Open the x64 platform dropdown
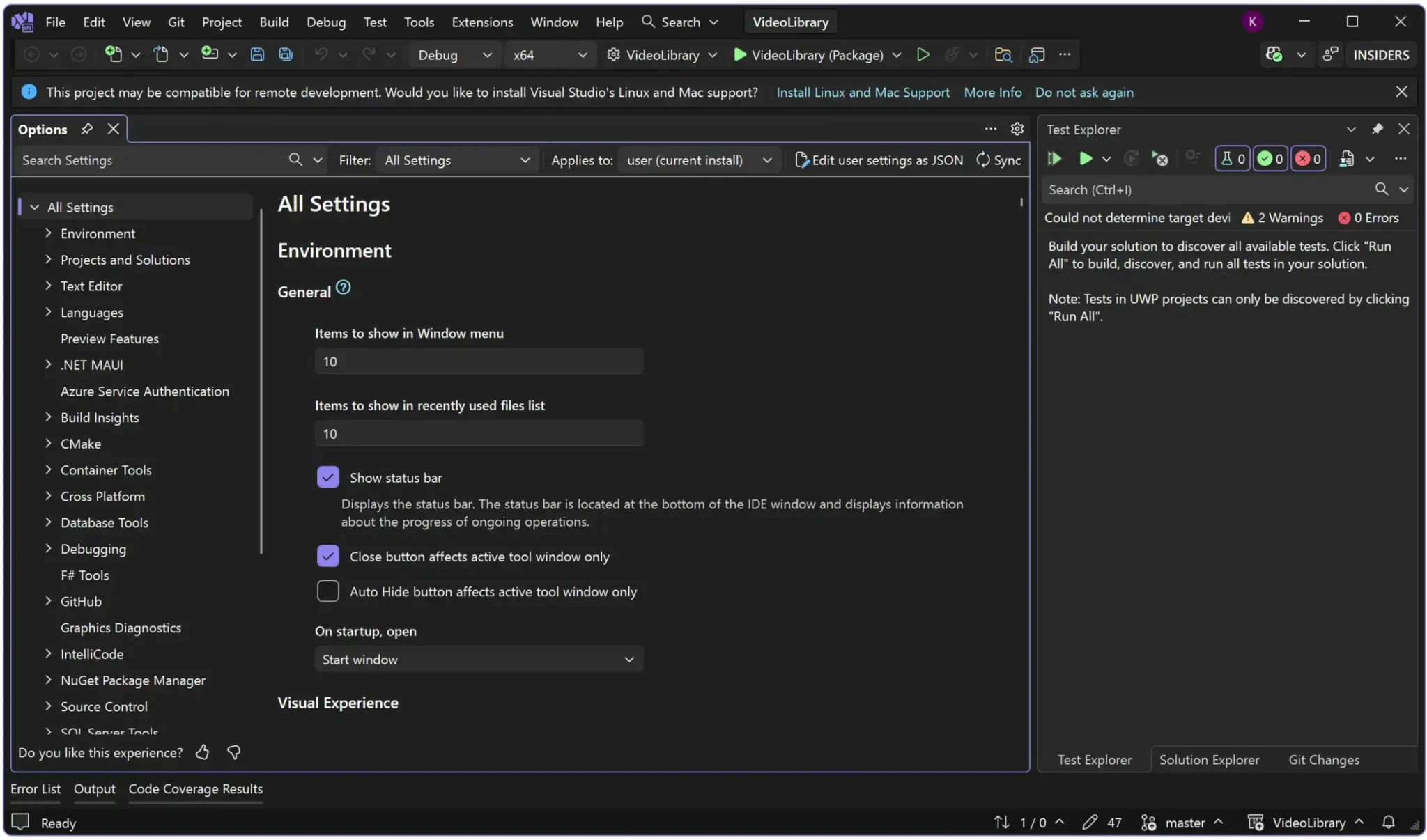Screen dimensions: 1427x840 pos(550,54)
